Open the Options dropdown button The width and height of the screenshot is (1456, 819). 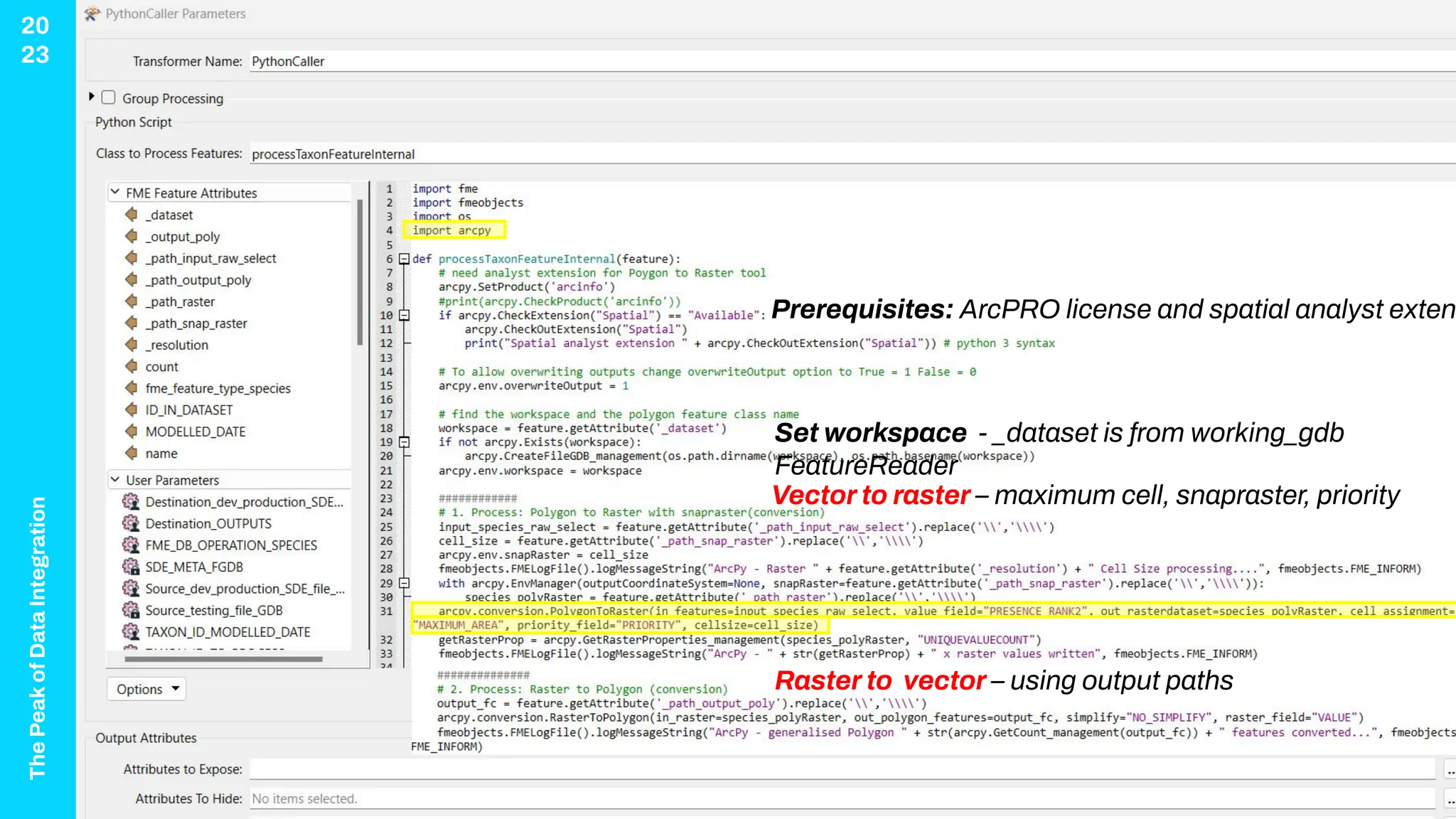point(146,689)
